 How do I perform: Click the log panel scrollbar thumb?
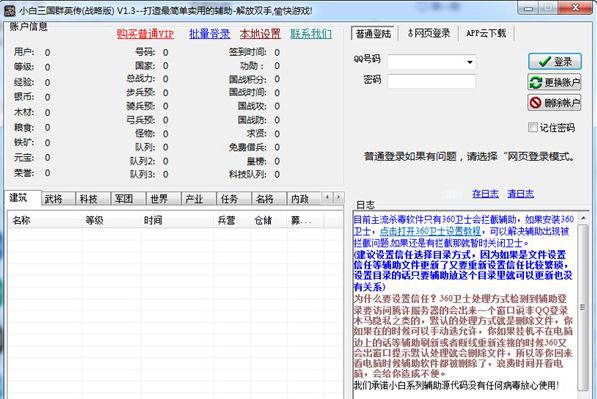[583, 307]
